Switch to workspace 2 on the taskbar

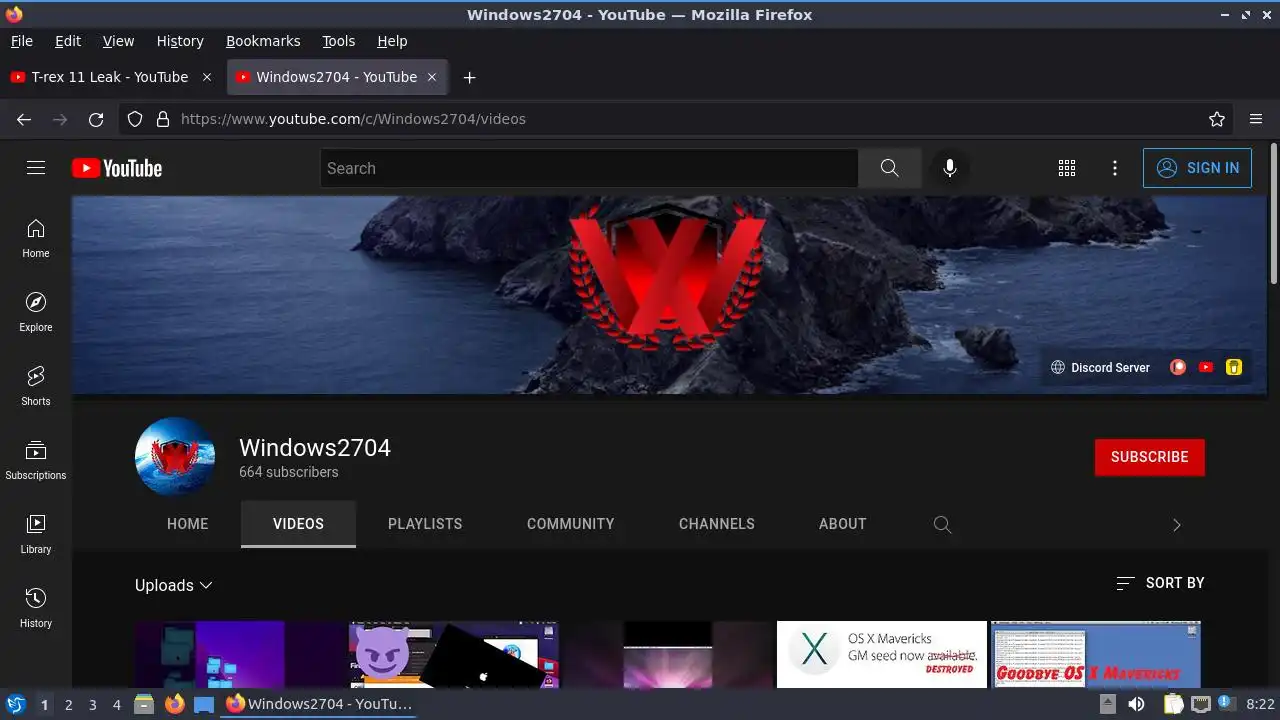(x=68, y=704)
